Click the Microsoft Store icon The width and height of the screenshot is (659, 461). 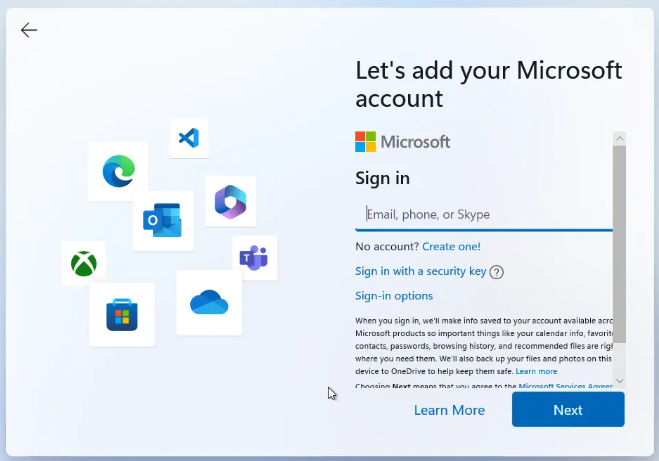point(122,315)
